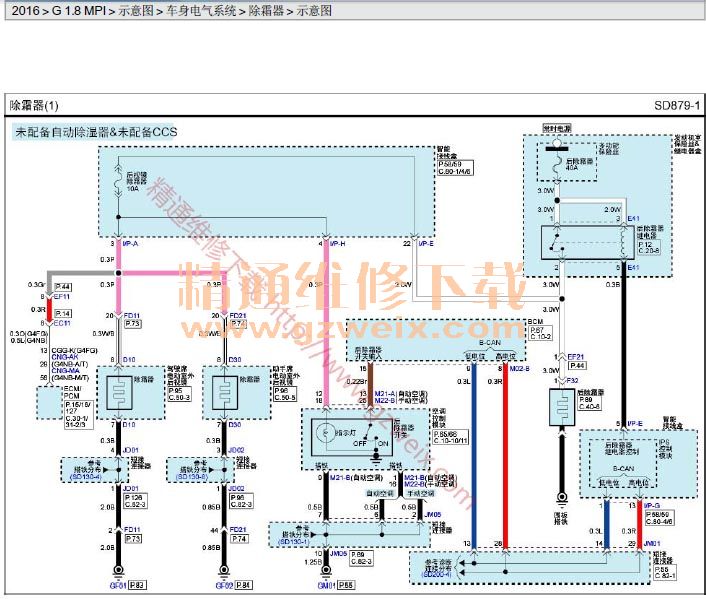Open E41 connector link at relay pin 5
Screen dimensions: 706x599
(x=634, y=268)
